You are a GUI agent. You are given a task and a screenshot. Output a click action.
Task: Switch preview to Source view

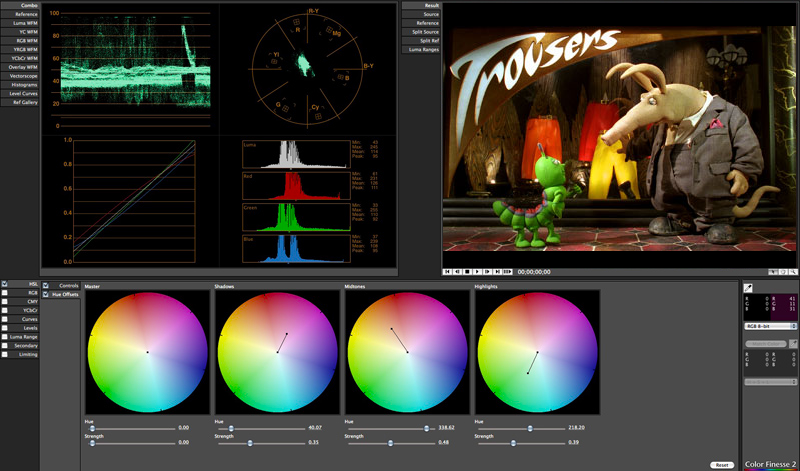pyautogui.click(x=421, y=14)
